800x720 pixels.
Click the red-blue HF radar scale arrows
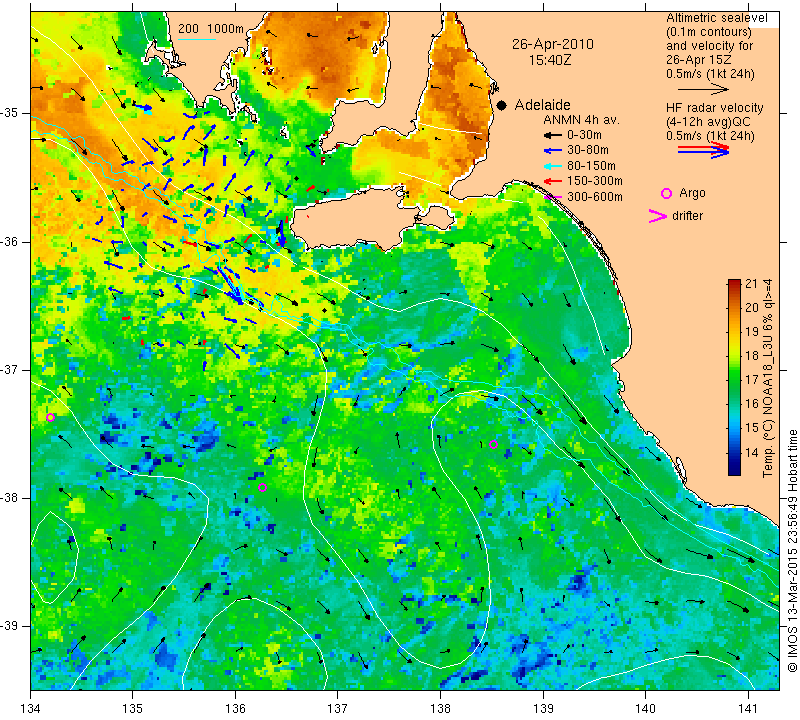point(703,150)
